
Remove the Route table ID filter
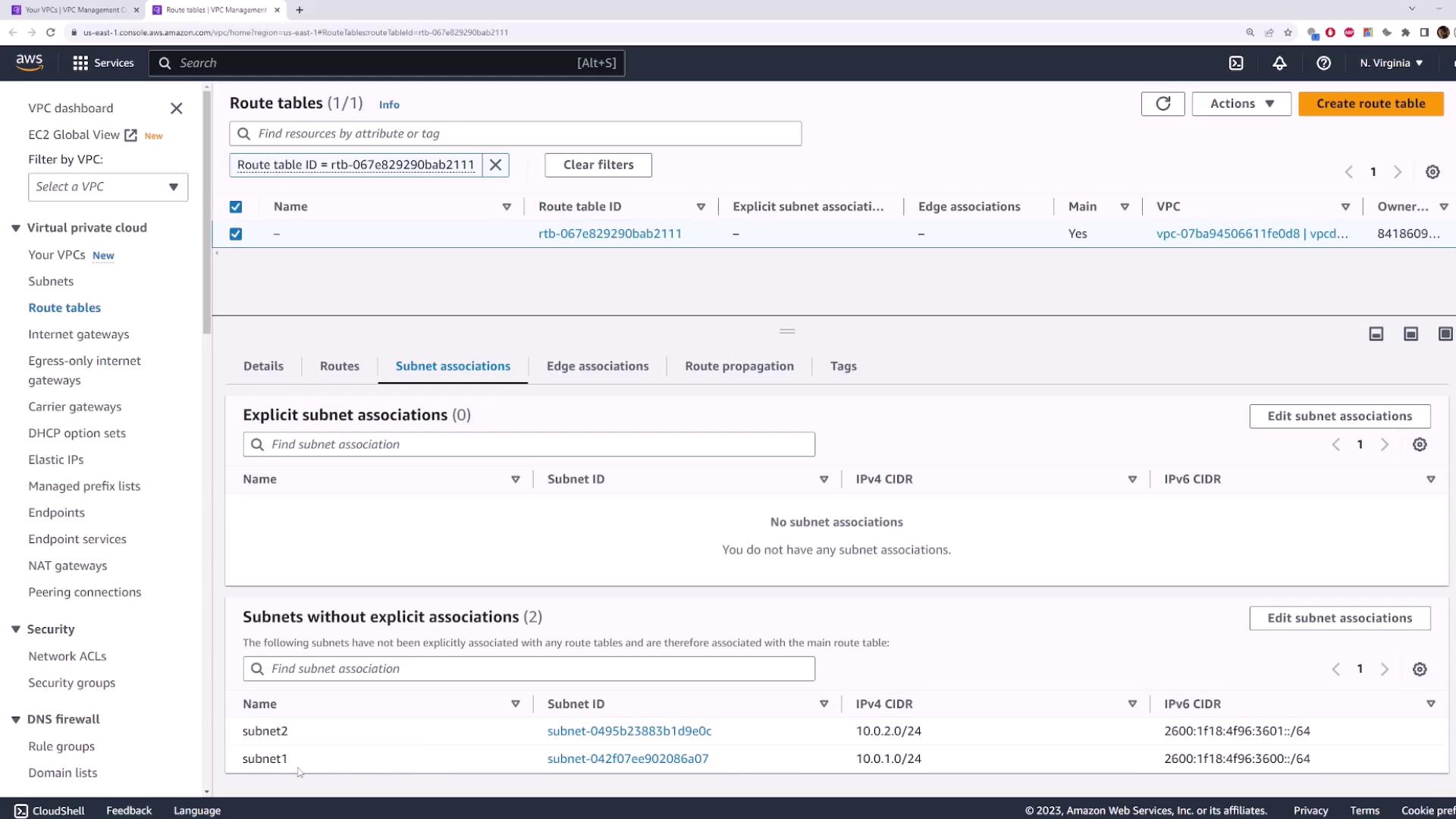tap(495, 165)
